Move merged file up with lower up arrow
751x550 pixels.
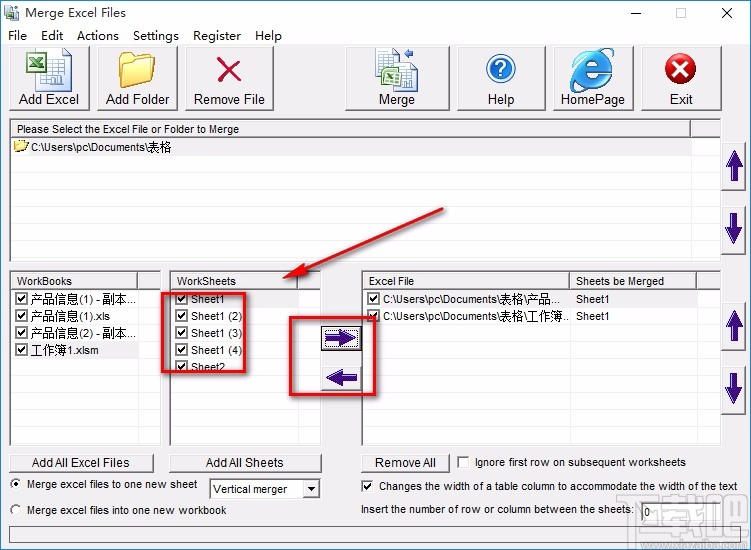[734, 326]
